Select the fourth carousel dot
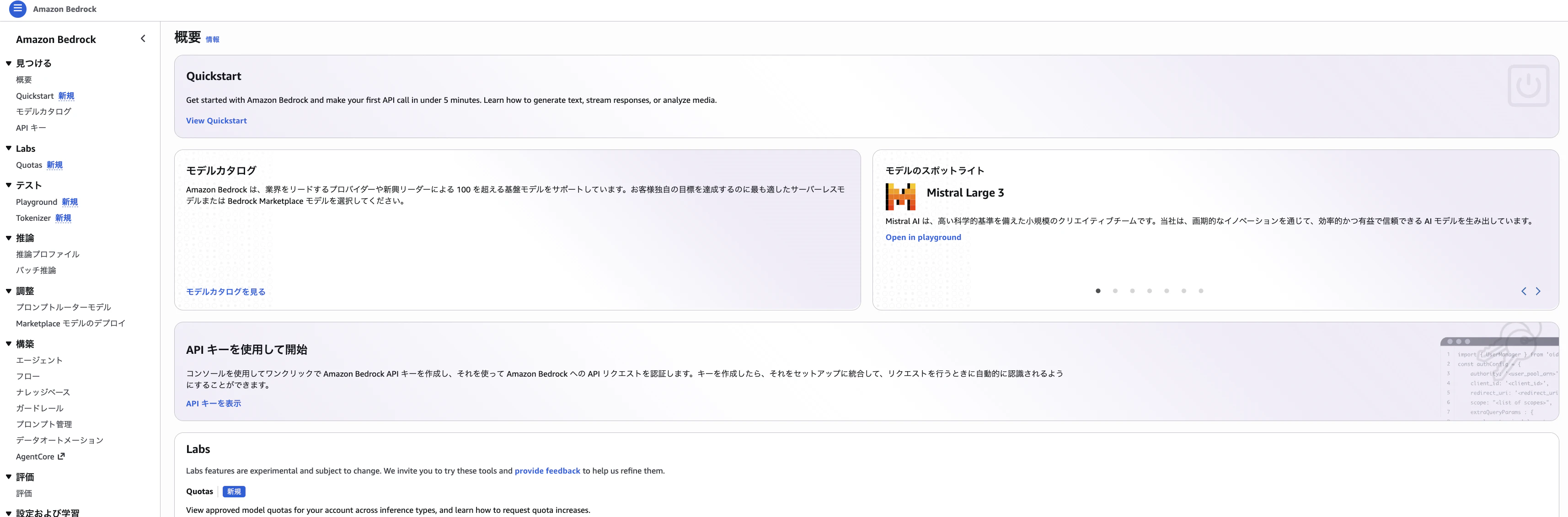The width and height of the screenshot is (1568, 517). coord(1149,291)
